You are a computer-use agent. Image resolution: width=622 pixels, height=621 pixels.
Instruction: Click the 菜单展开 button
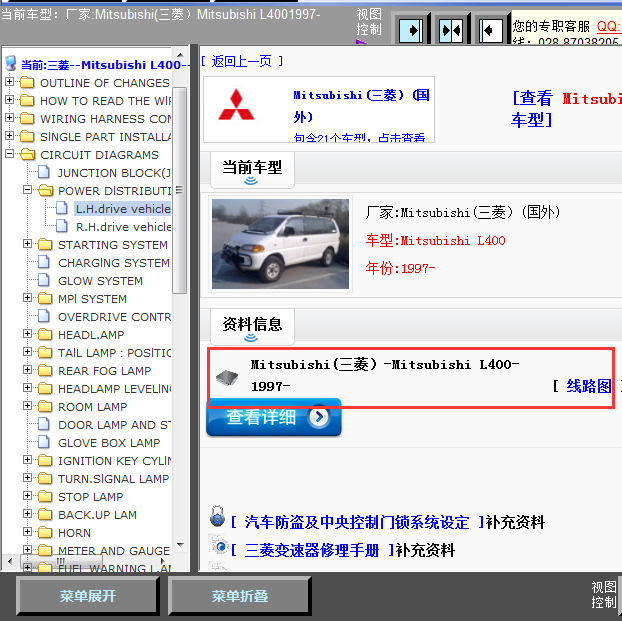(x=87, y=596)
